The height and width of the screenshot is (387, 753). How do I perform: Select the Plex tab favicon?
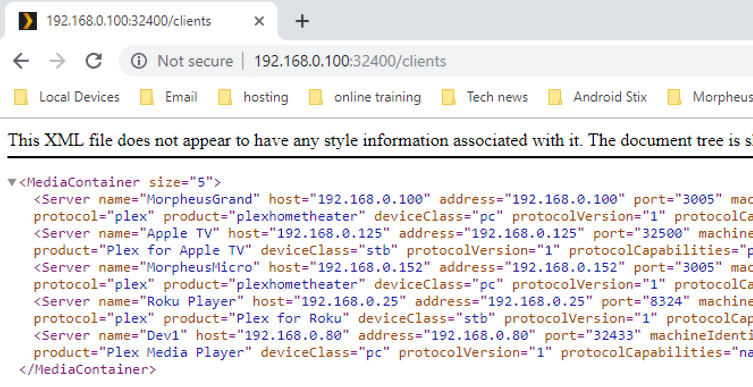28,21
